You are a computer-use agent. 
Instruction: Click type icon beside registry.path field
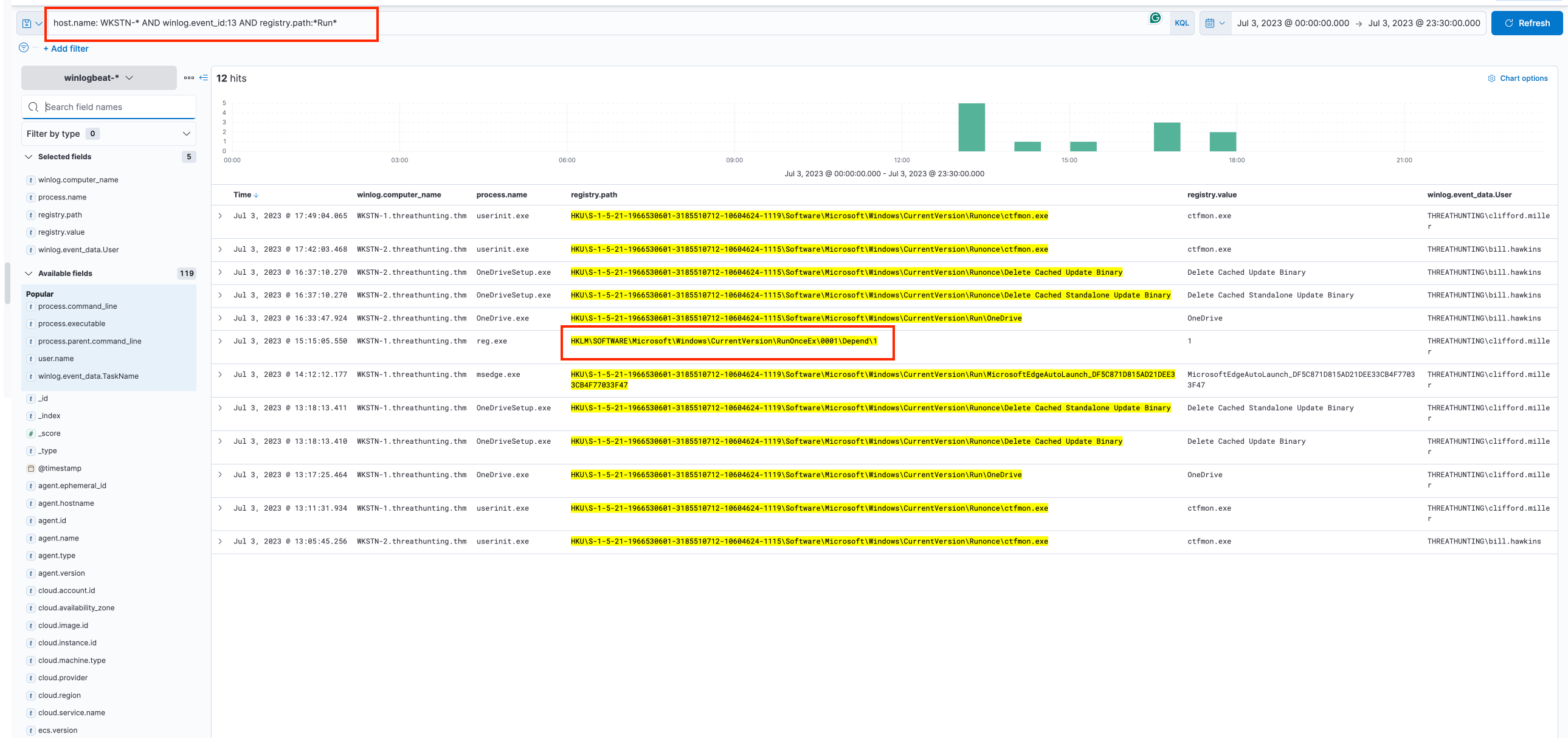(30, 215)
